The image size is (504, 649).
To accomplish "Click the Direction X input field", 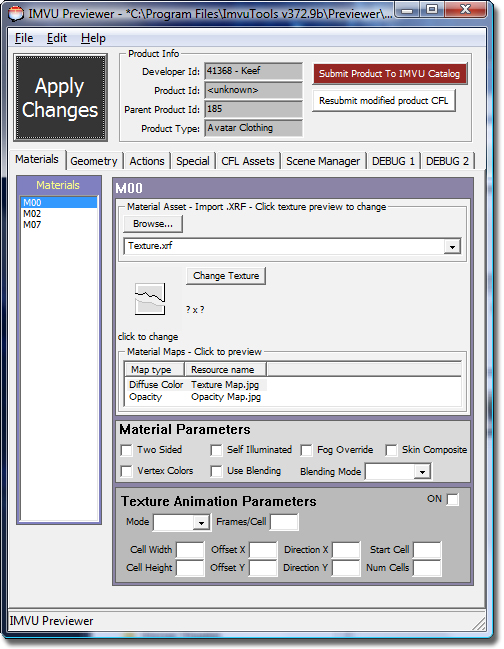I will click(346, 550).
